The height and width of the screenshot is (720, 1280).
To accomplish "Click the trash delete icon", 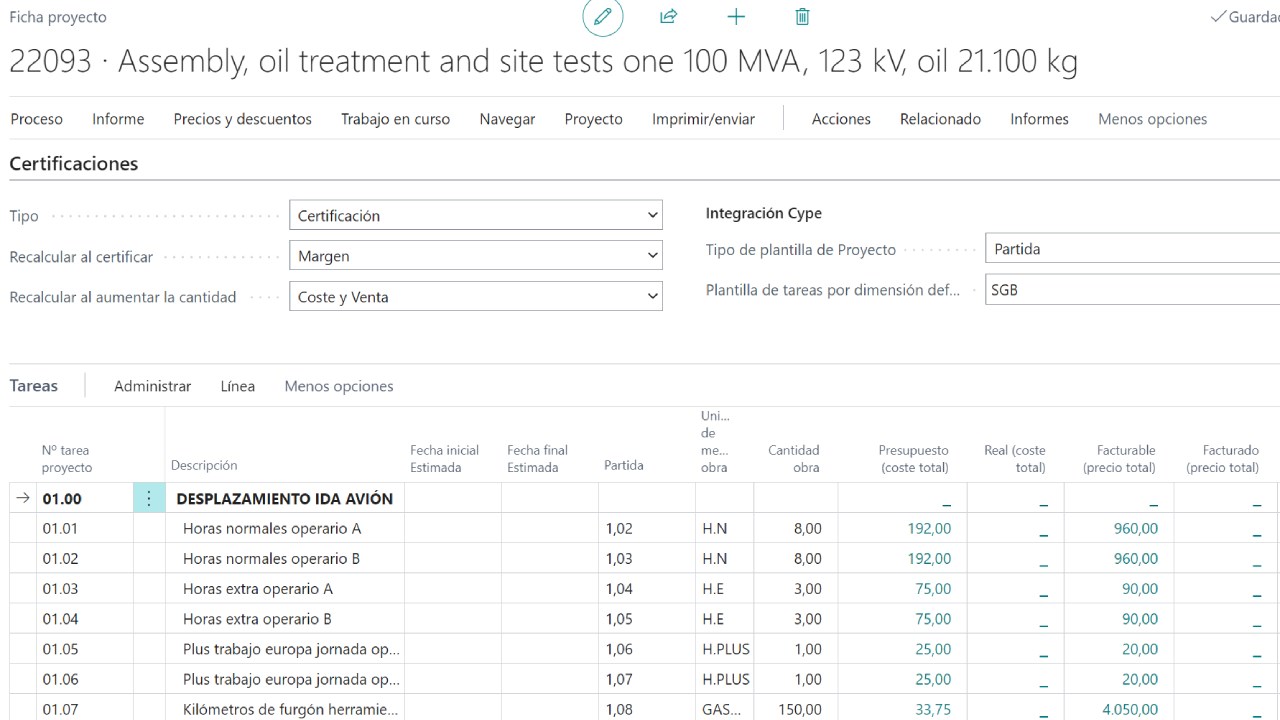I will point(802,17).
